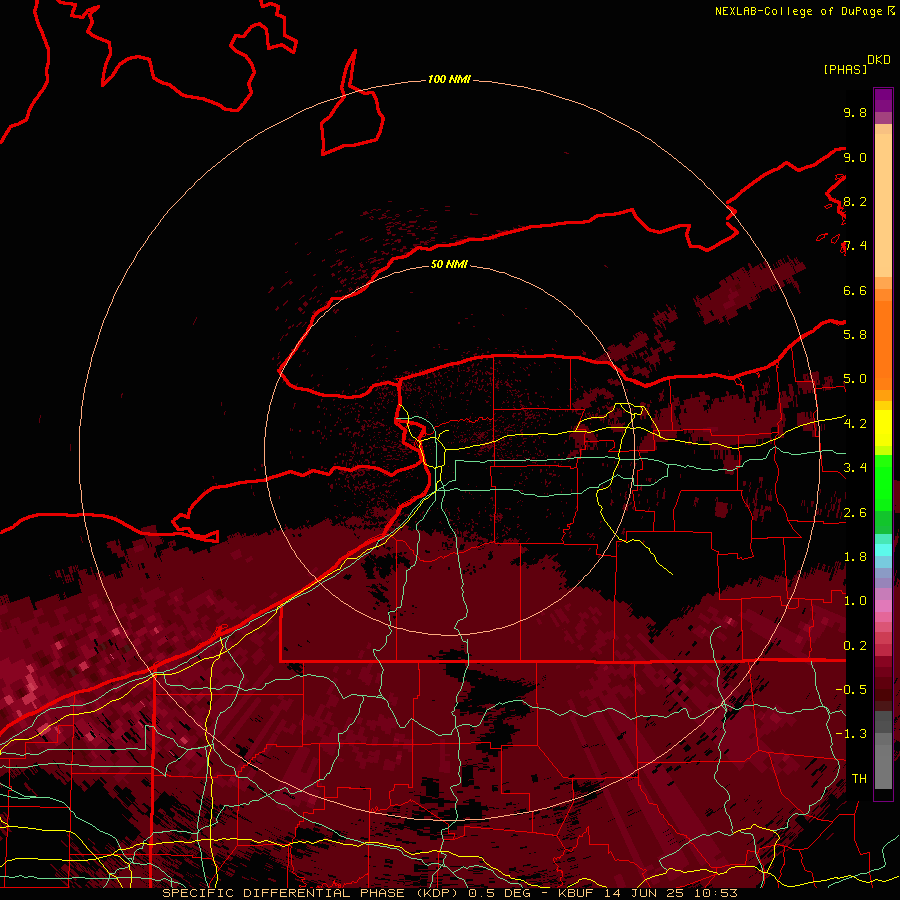Pick the pink band of the color bar
This screenshot has width=900, height=900.
coord(883,606)
